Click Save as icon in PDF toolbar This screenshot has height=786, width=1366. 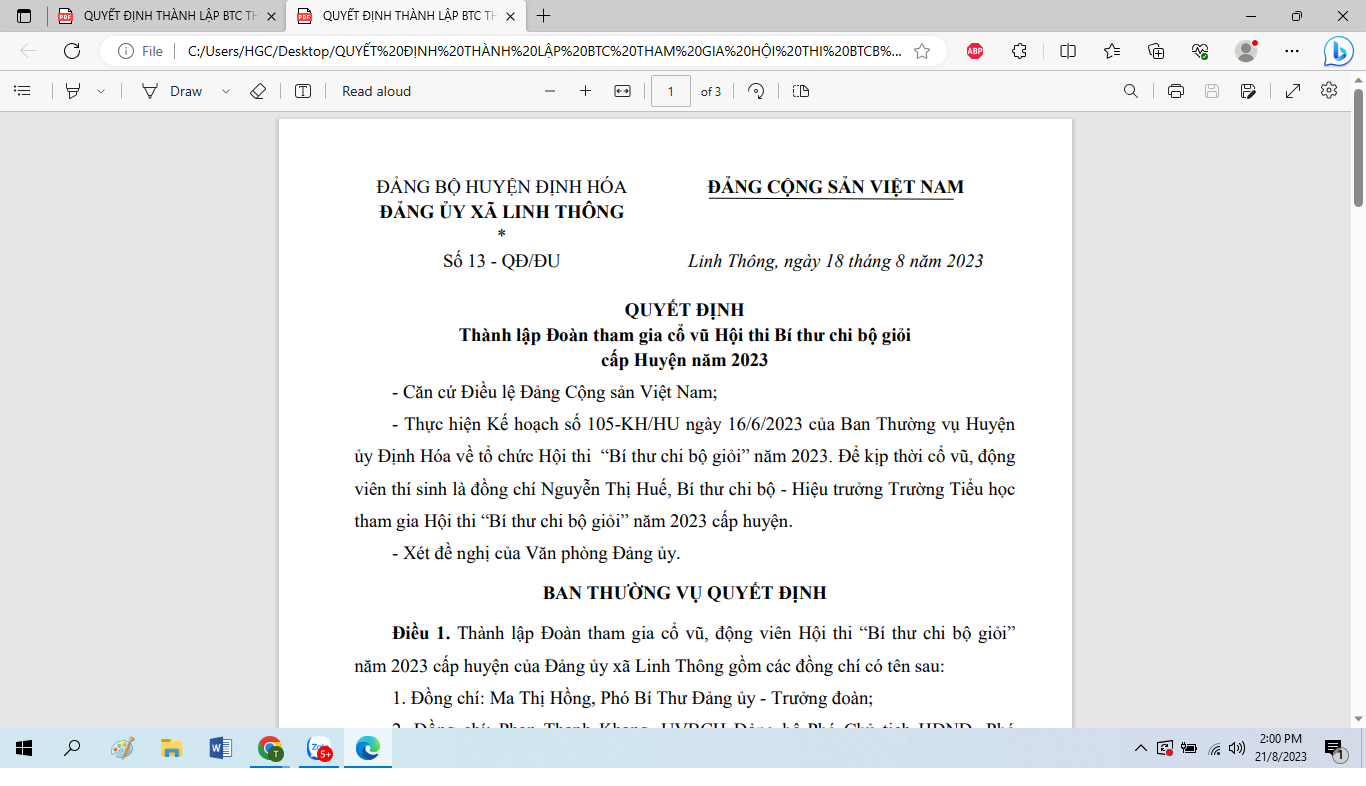pyautogui.click(x=1248, y=91)
